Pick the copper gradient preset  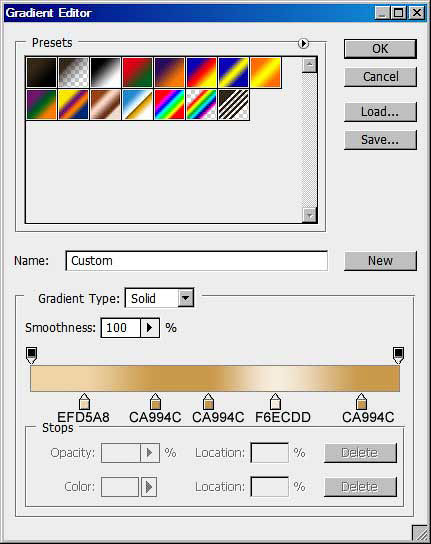point(105,104)
